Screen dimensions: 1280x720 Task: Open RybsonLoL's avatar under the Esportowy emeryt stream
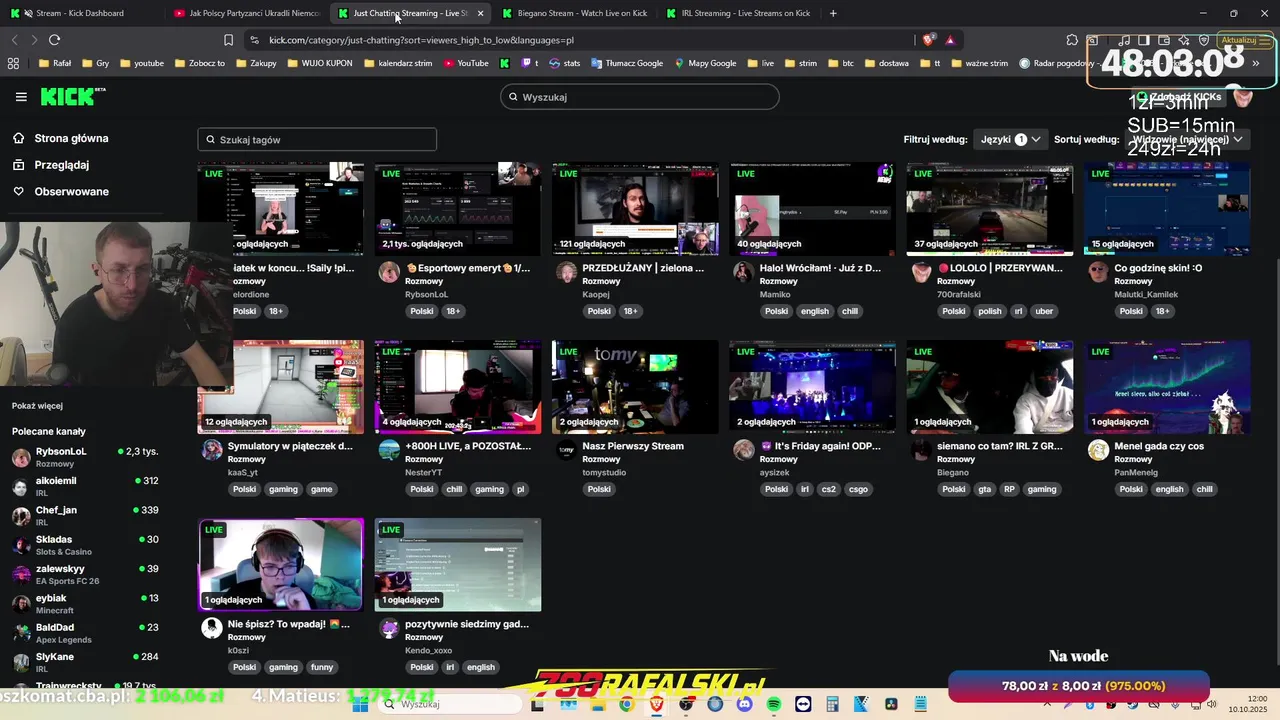[x=389, y=273]
